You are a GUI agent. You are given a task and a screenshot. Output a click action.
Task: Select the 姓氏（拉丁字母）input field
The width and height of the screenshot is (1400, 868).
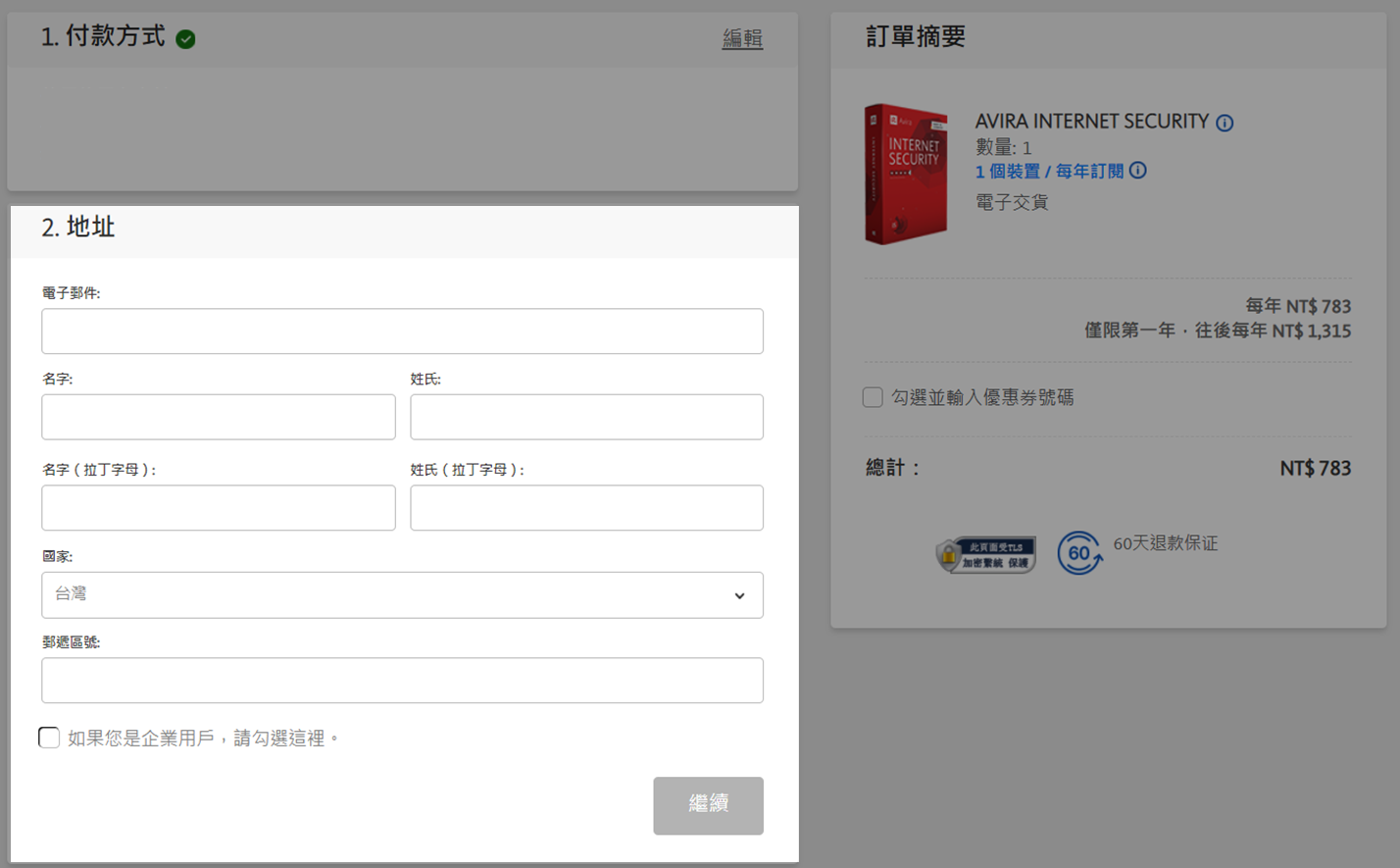click(x=586, y=508)
